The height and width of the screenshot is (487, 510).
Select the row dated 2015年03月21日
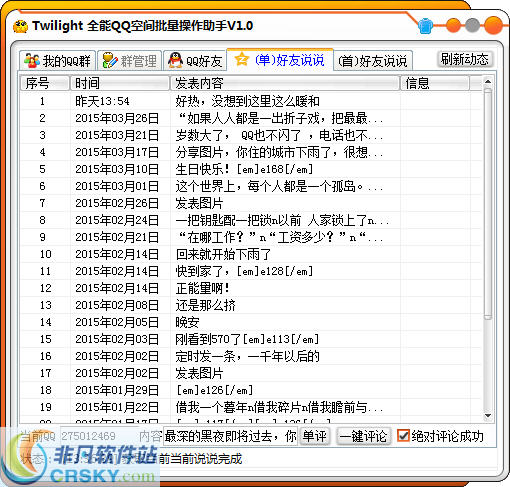pyautogui.click(x=251, y=135)
